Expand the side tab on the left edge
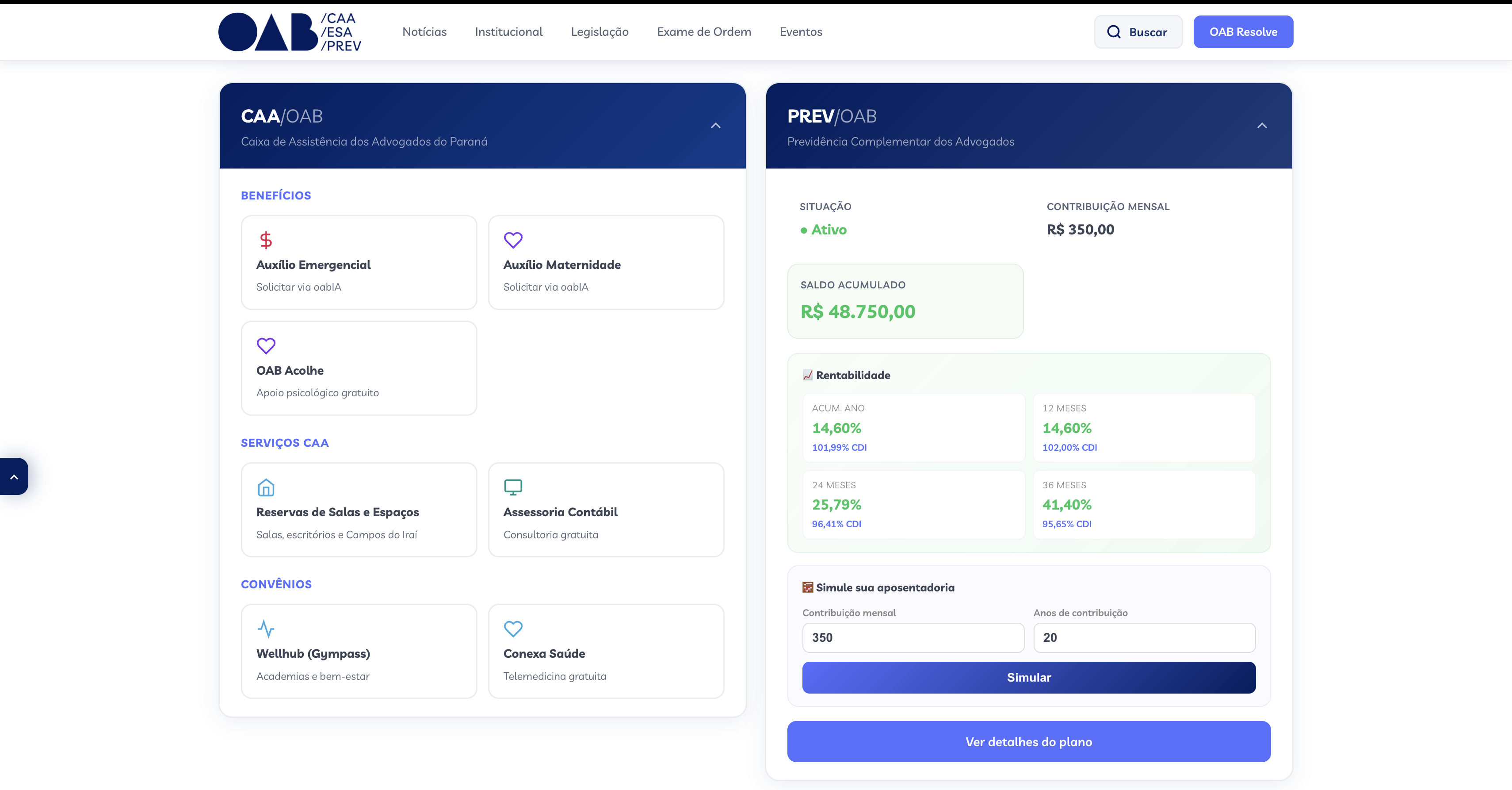Viewport: 1512px width, 790px height. point(14,477)
